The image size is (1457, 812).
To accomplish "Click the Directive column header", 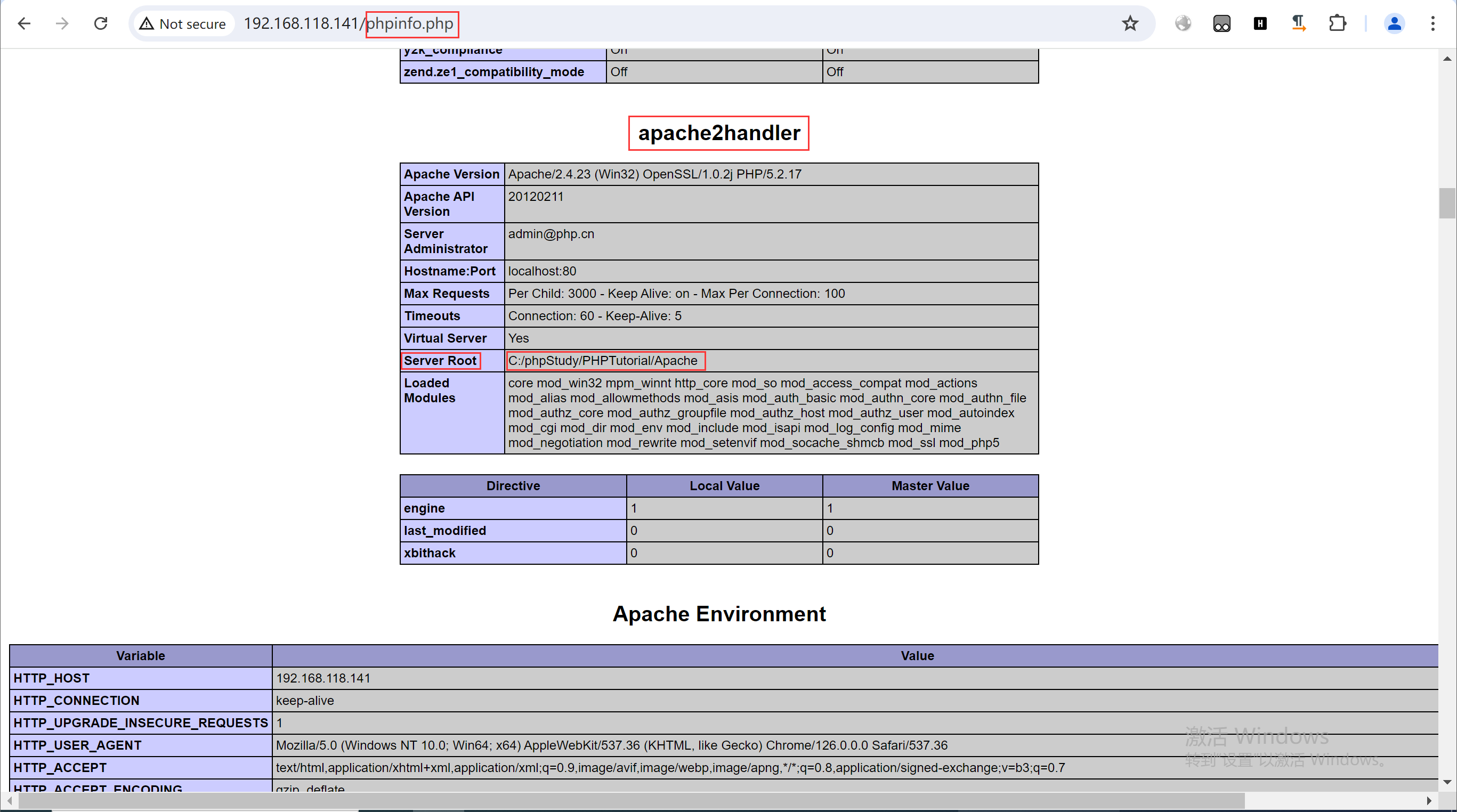I will pyautogui.click(x=513, y=486).
